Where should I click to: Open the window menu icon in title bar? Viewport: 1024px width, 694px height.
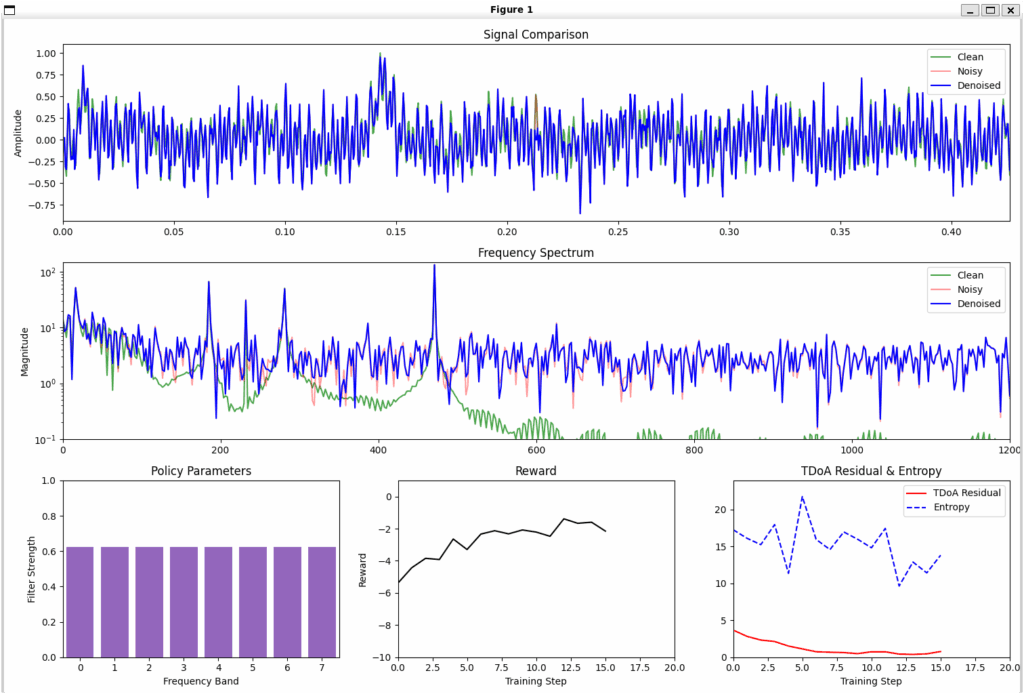pyautogui.click(x=10, y=9)
